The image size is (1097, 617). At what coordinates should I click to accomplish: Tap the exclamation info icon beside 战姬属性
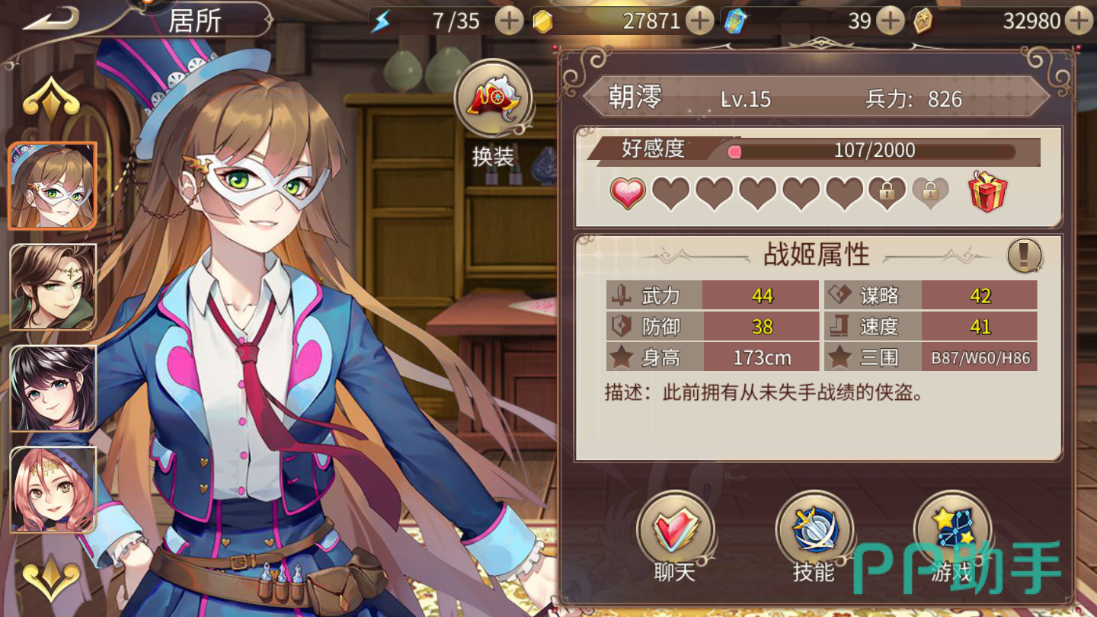[x=1024, y=255]
